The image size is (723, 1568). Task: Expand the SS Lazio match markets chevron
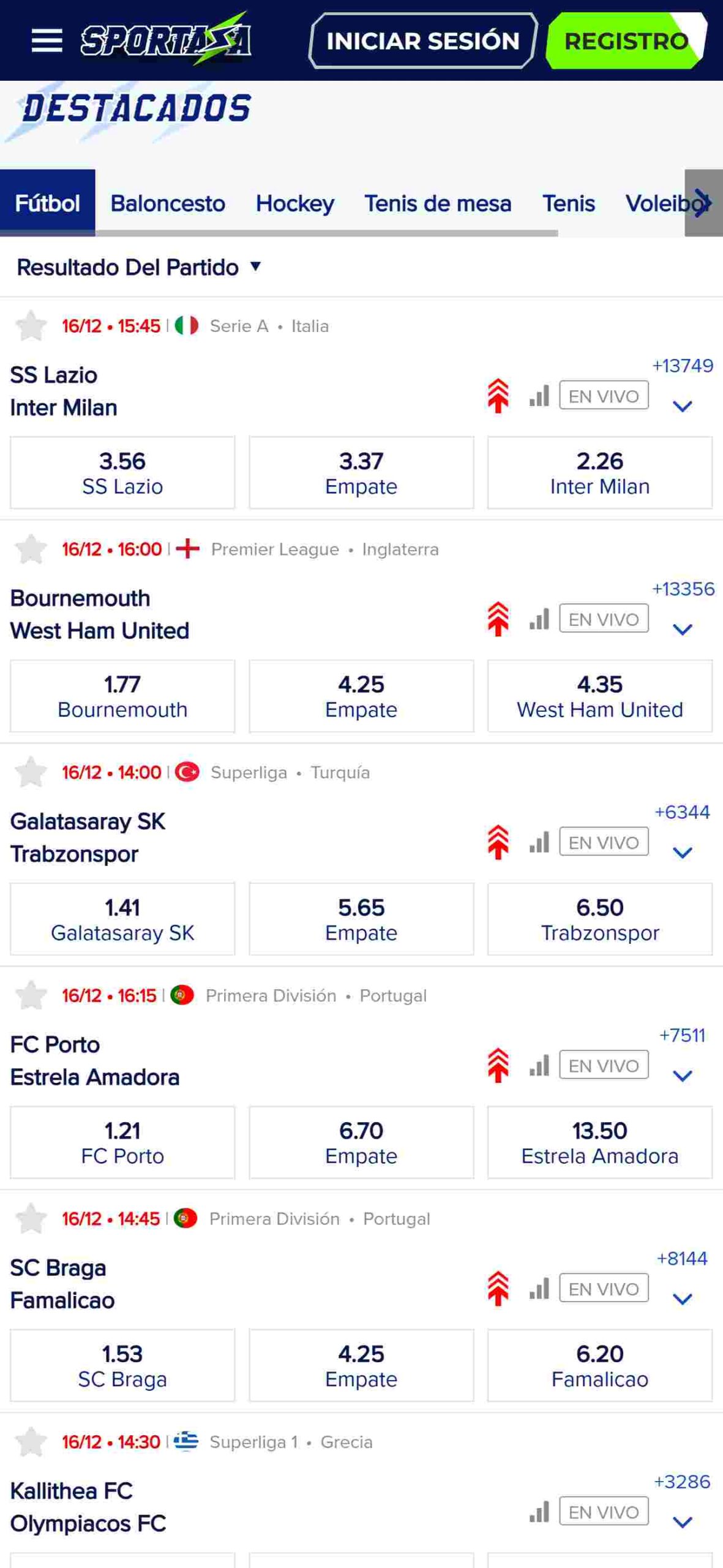[683, 406]
